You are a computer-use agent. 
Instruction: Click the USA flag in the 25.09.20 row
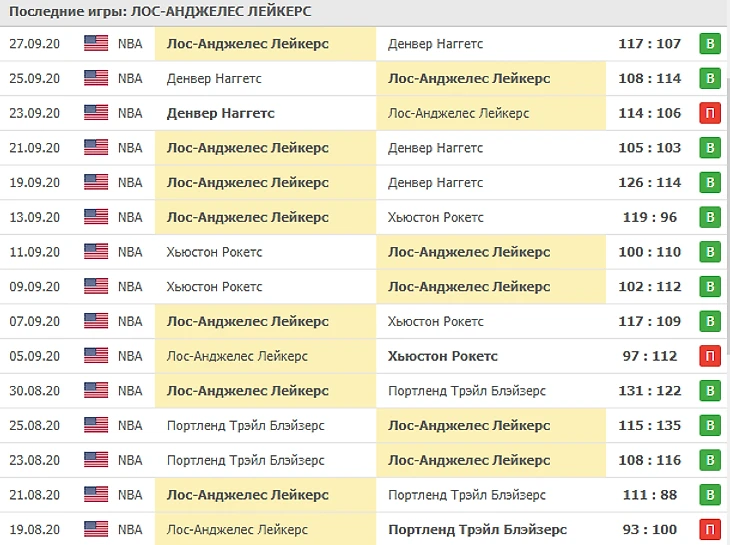click(96, 78)
